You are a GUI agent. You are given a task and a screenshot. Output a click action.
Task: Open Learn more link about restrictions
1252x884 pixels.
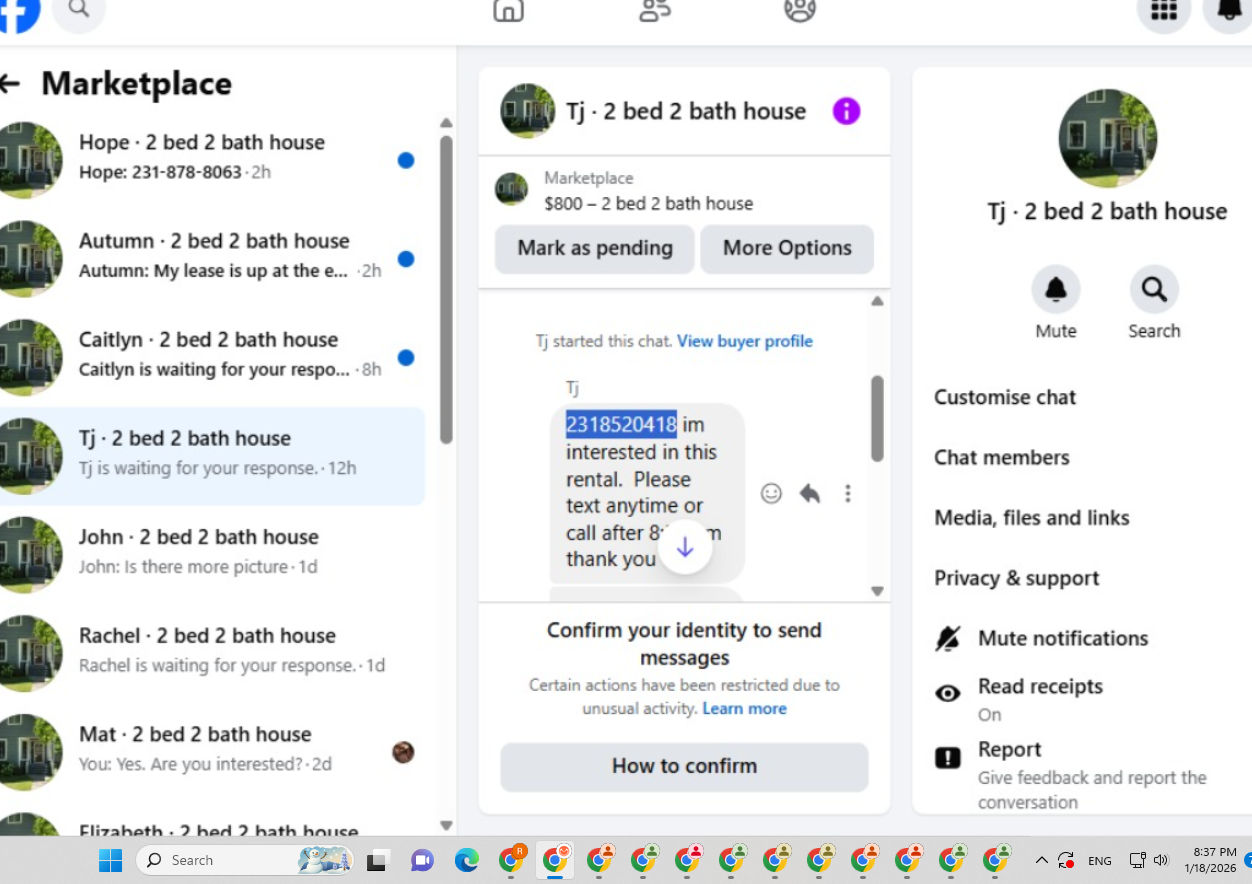[x=745, y=708]
